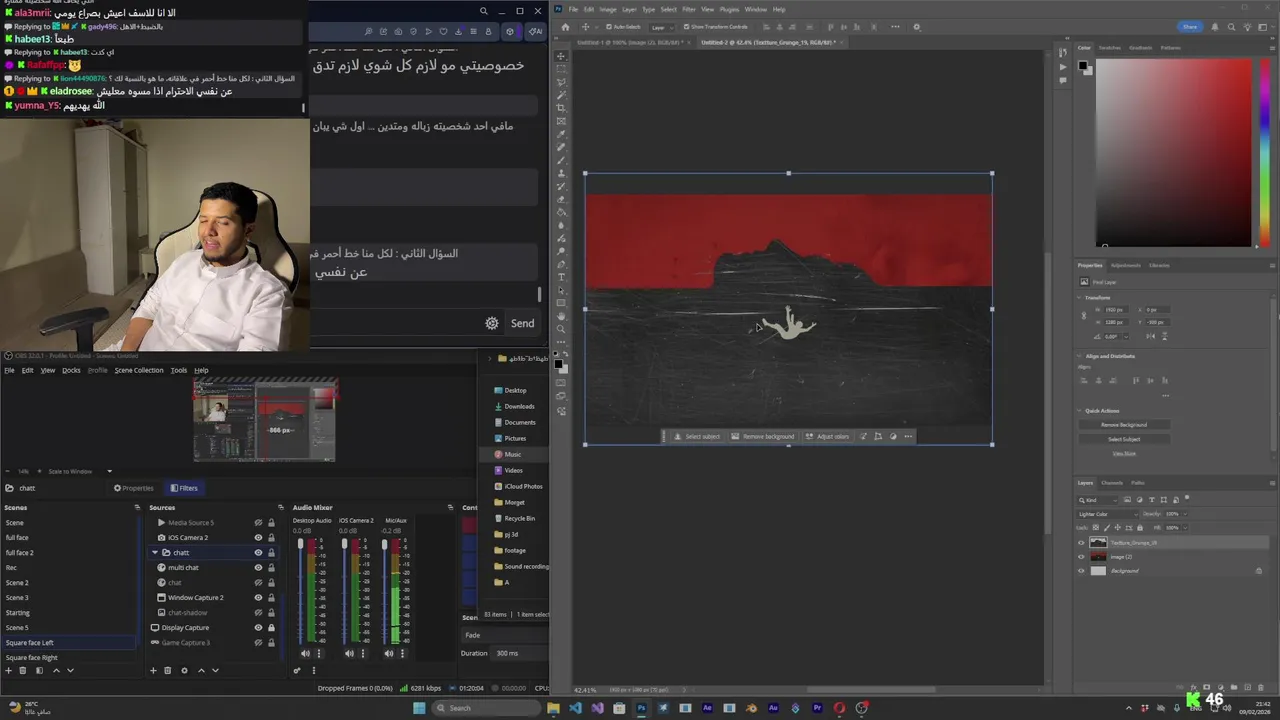This screenshot has width=1280, height=720.
Task: Open Photoshop Layer menu
Action: point(629,9)
